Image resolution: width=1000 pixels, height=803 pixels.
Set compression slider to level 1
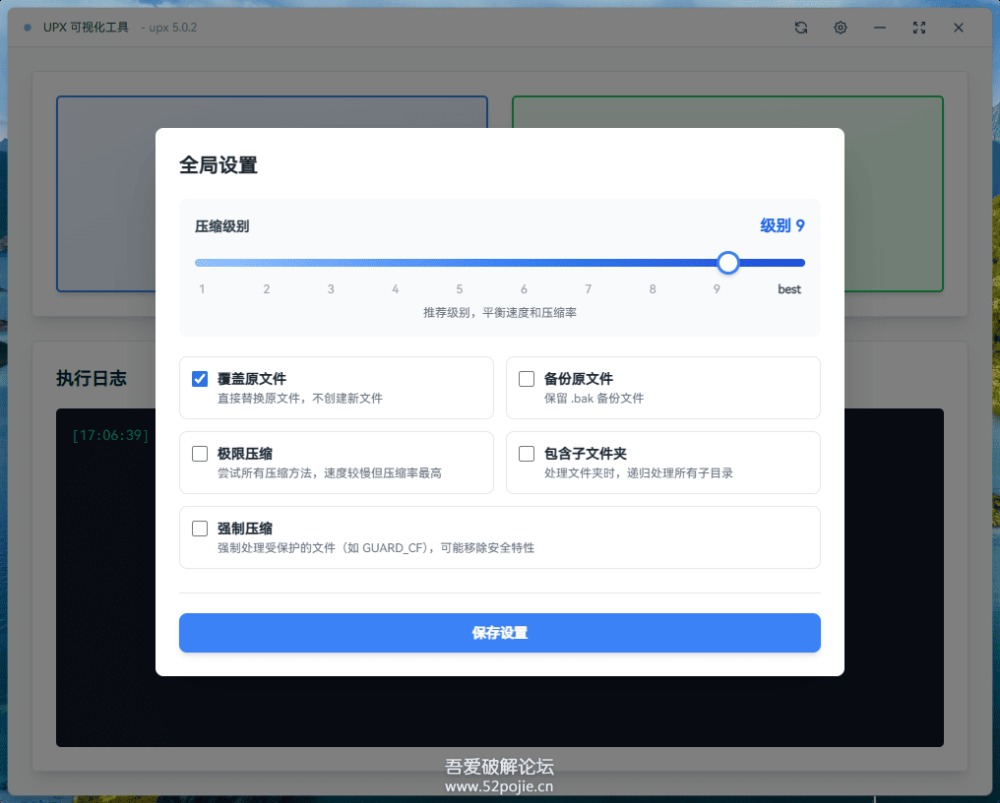pos(202,263)
